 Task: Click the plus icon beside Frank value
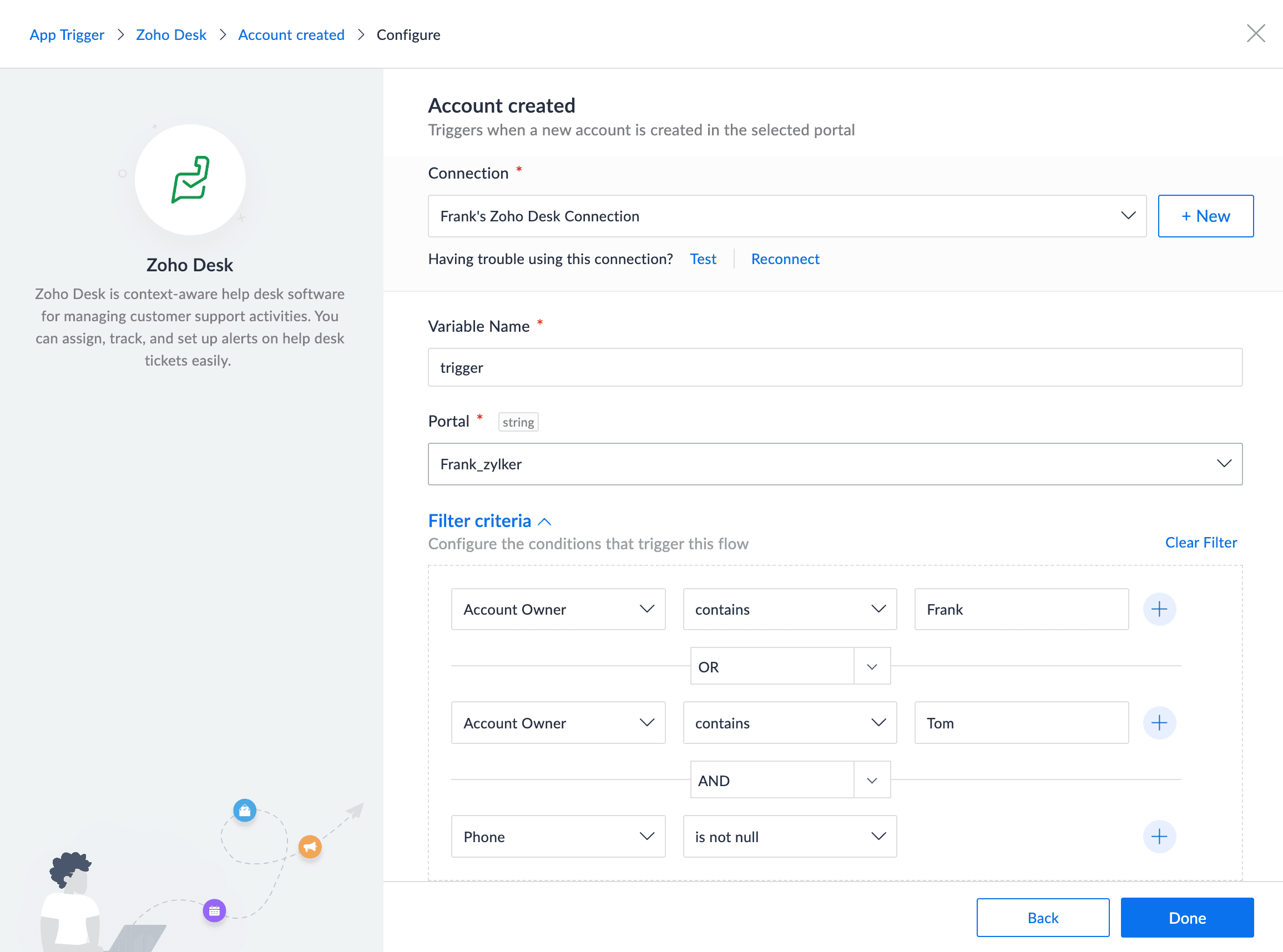(x=1159, y=609)
